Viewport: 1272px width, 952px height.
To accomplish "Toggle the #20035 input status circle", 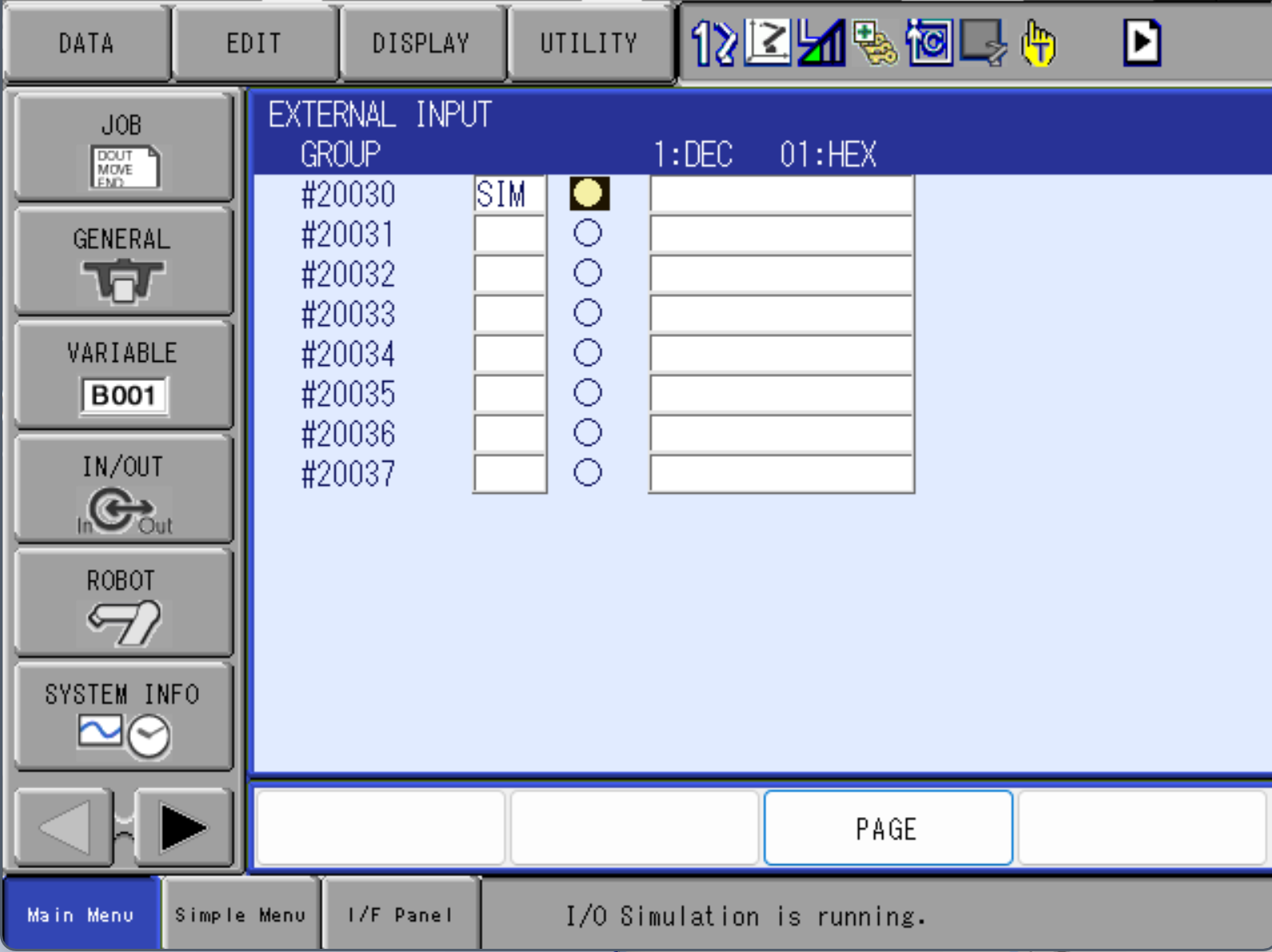I will tap(587, 393).
